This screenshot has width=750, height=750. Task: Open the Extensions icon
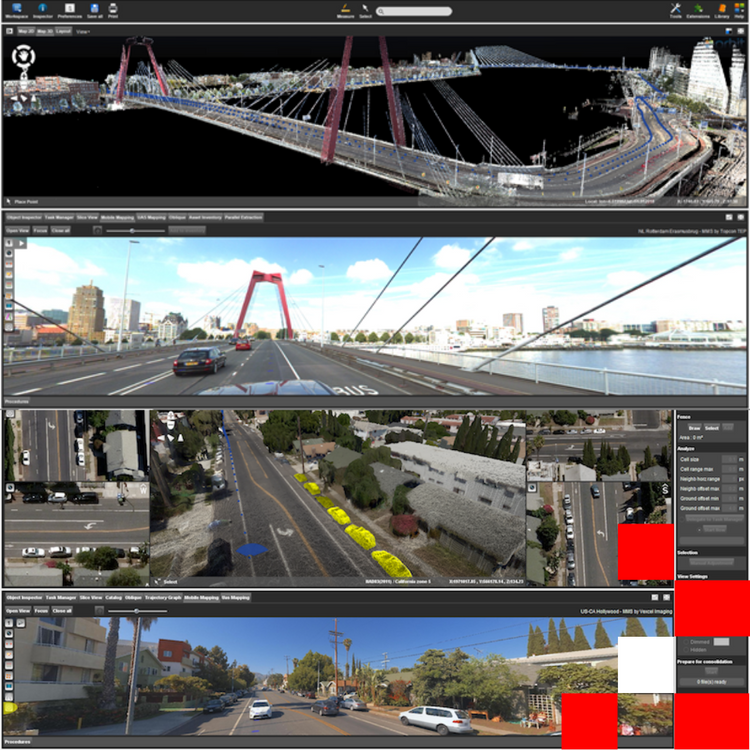(698, 9)
